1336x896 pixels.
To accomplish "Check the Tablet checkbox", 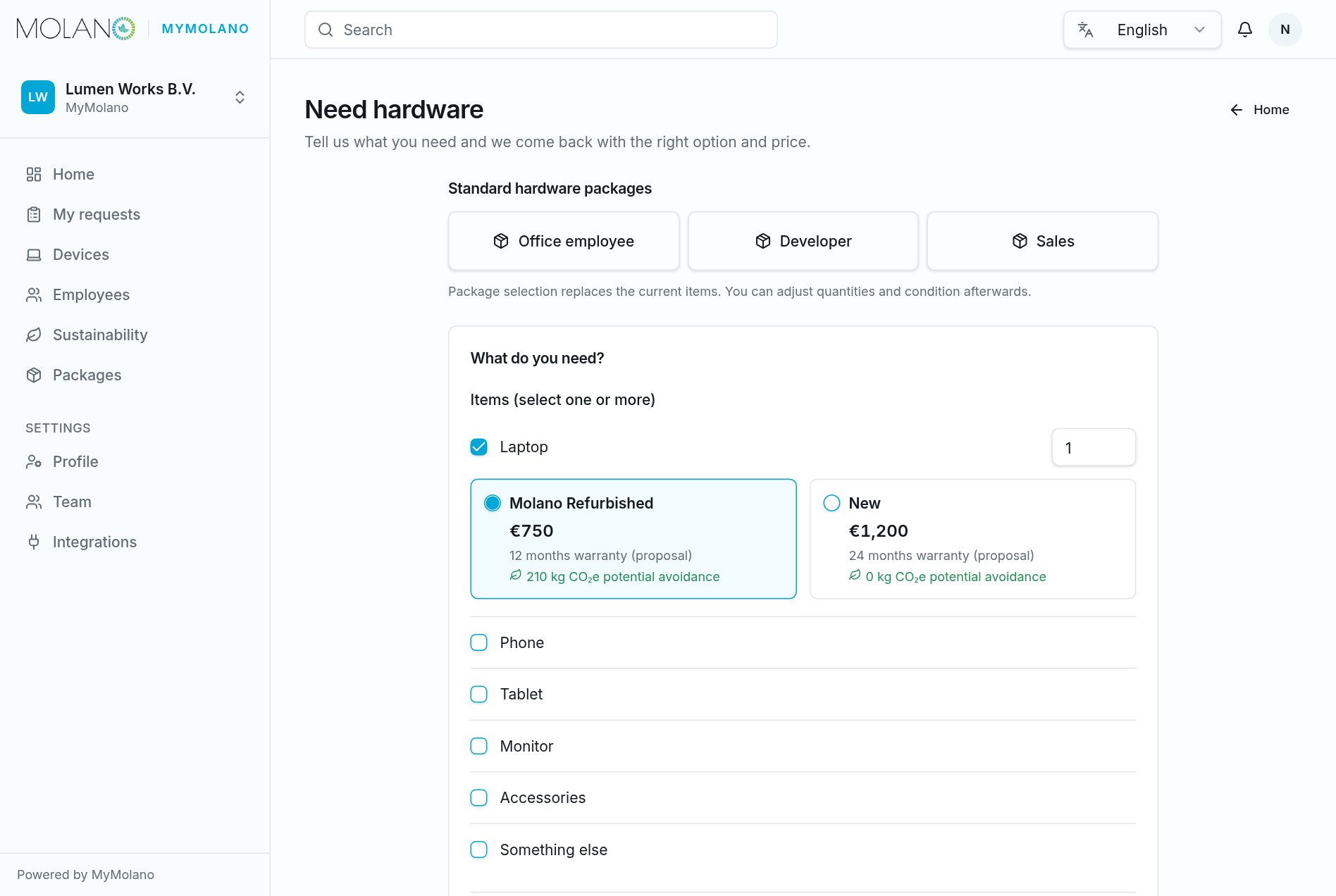I will coord(479,694).
